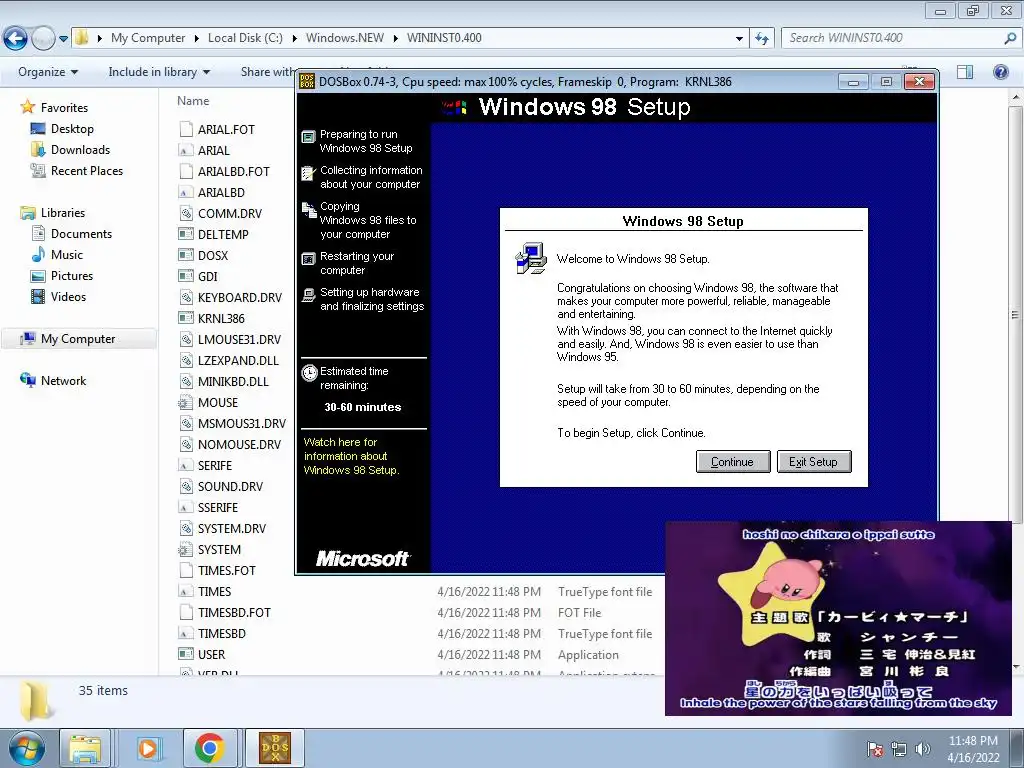
Task: Open the Pictures library
Action: pyautogui.click(x=72, y=276)
